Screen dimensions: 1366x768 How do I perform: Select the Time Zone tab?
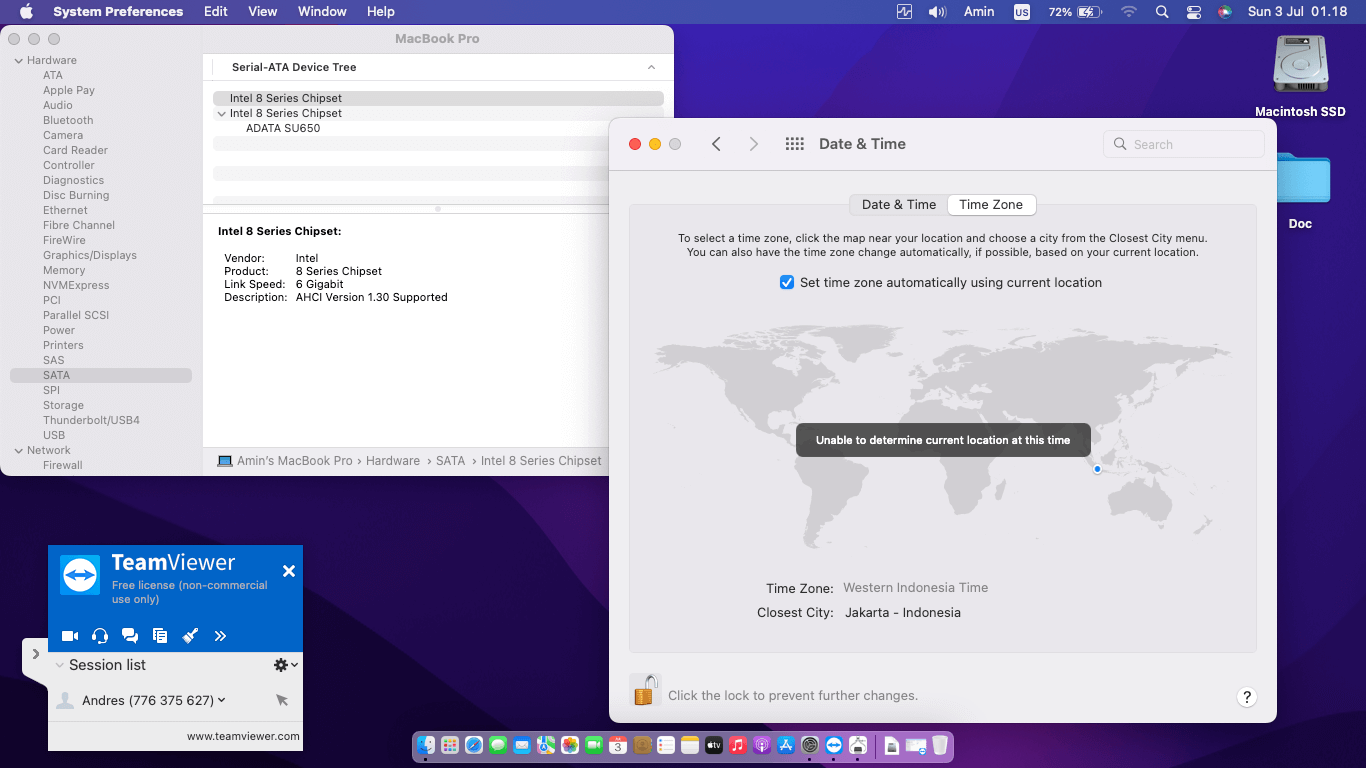point(991,204)
